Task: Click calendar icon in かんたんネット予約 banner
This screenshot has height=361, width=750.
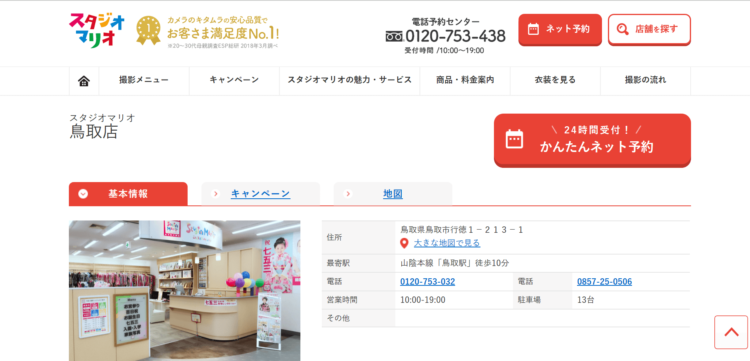Action: click(x=514, y=139)
